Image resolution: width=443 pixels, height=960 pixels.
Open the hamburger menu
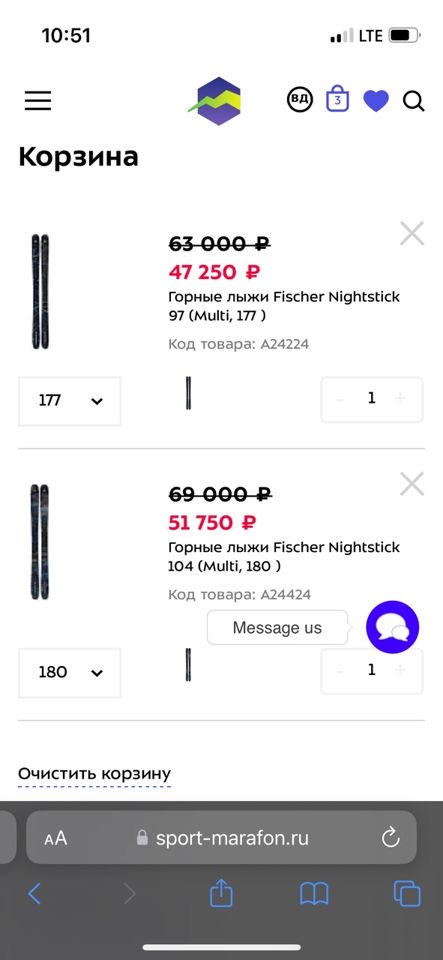pos(38,100)
